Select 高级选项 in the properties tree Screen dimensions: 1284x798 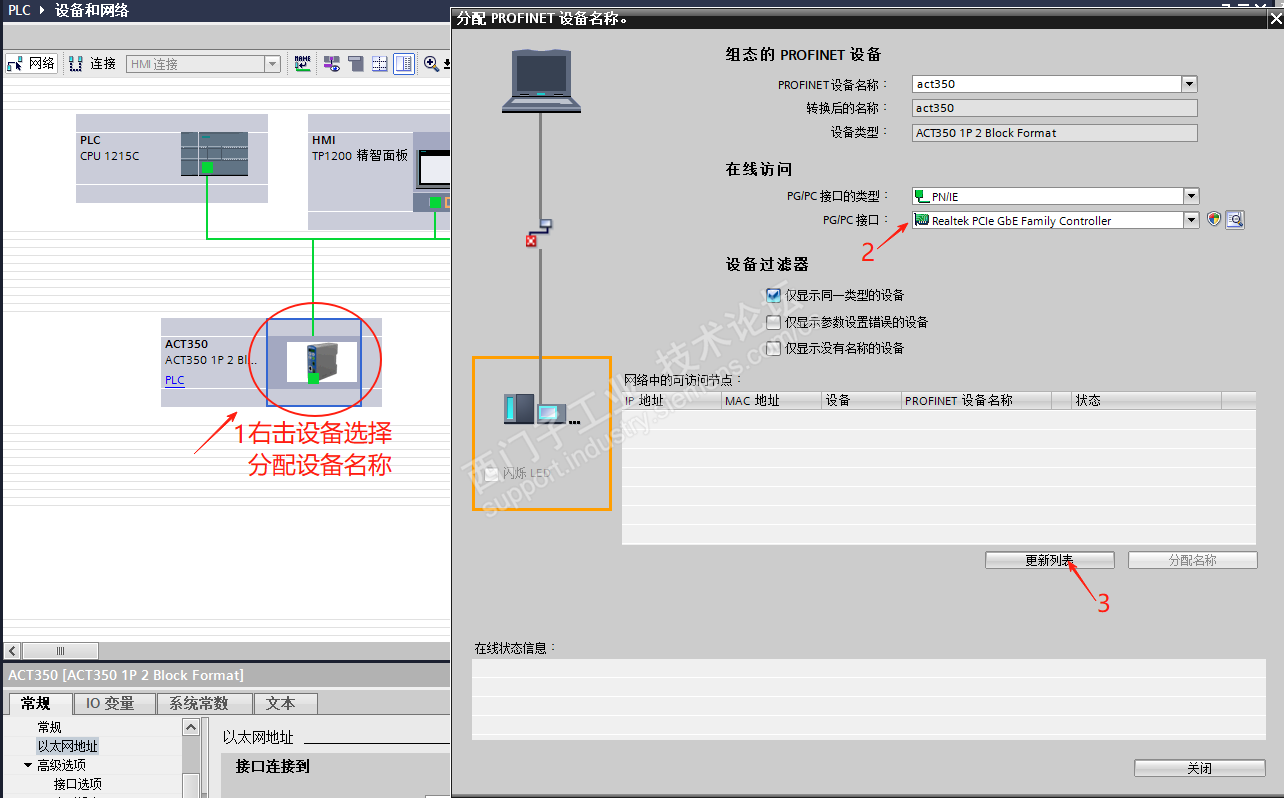click(x=61, y=765)
